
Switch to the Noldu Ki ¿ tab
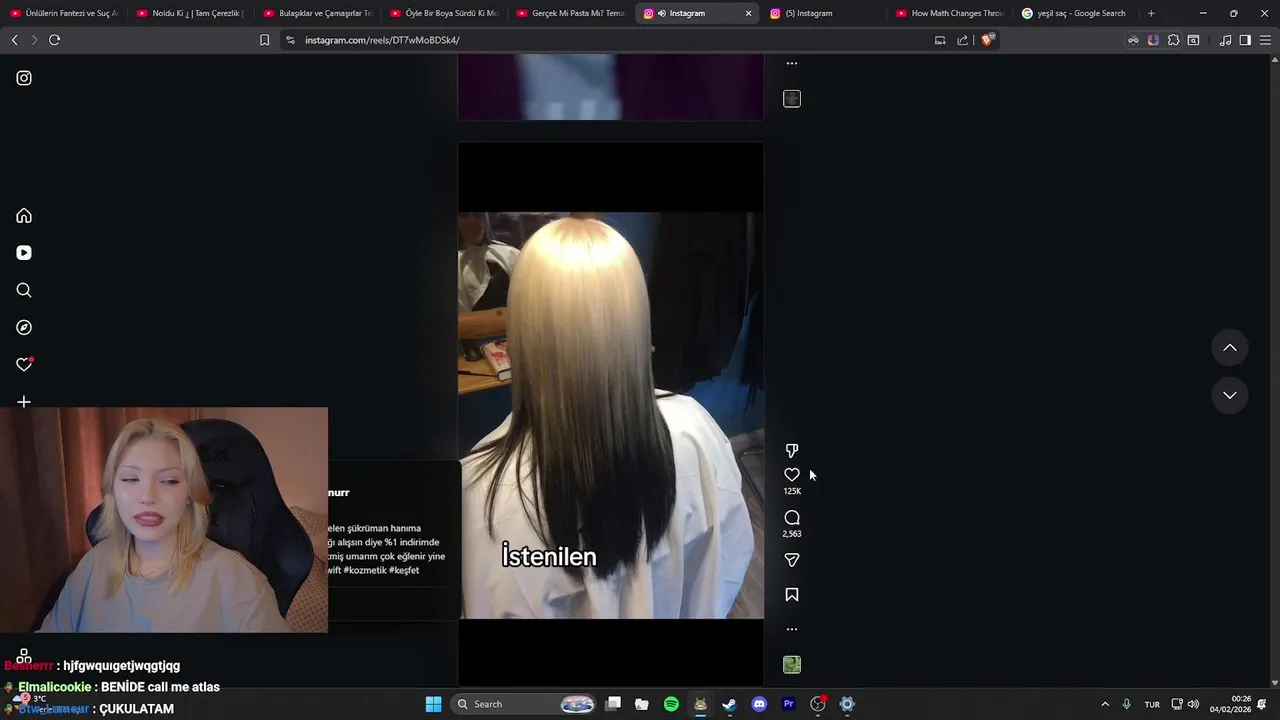(x=190, y=13)
